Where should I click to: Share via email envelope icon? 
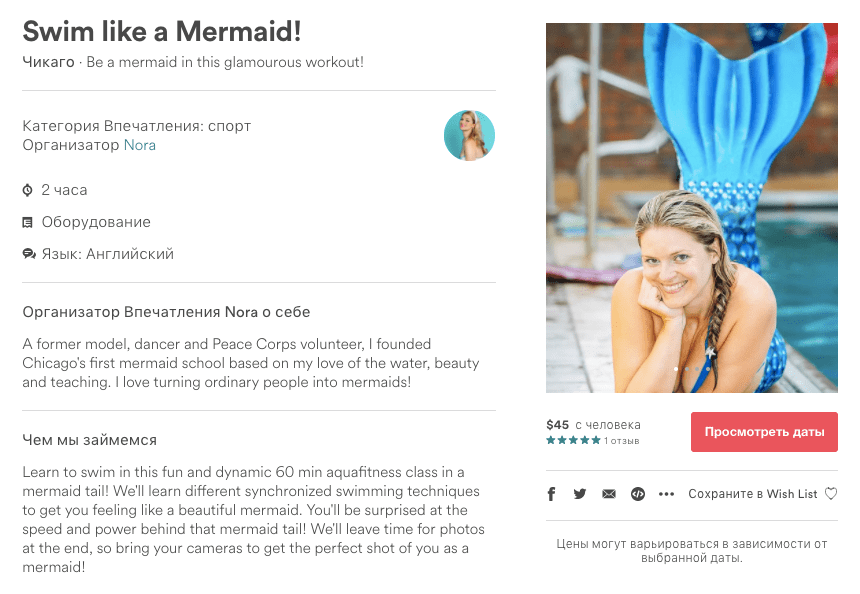coord(609,494)
